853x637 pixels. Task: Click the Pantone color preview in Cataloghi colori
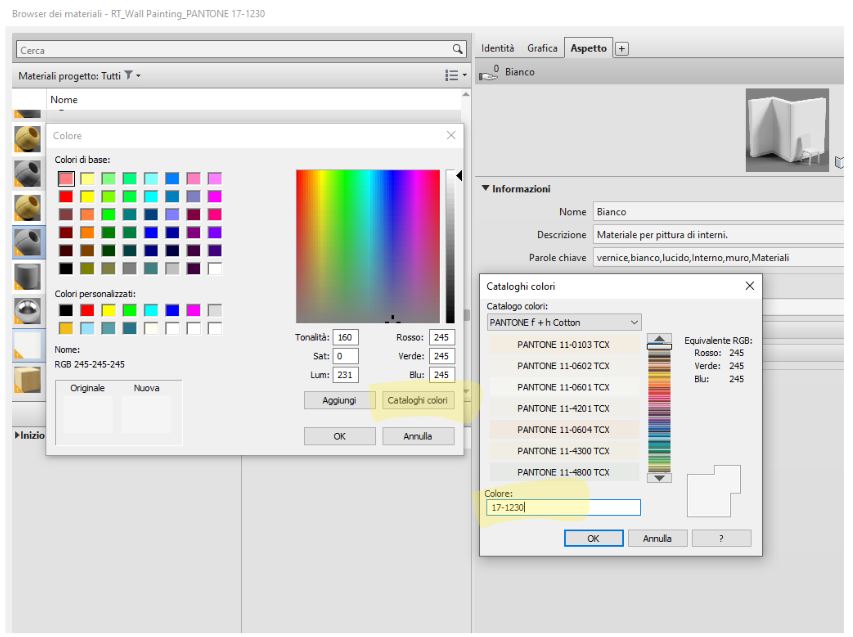coord(714,491)
